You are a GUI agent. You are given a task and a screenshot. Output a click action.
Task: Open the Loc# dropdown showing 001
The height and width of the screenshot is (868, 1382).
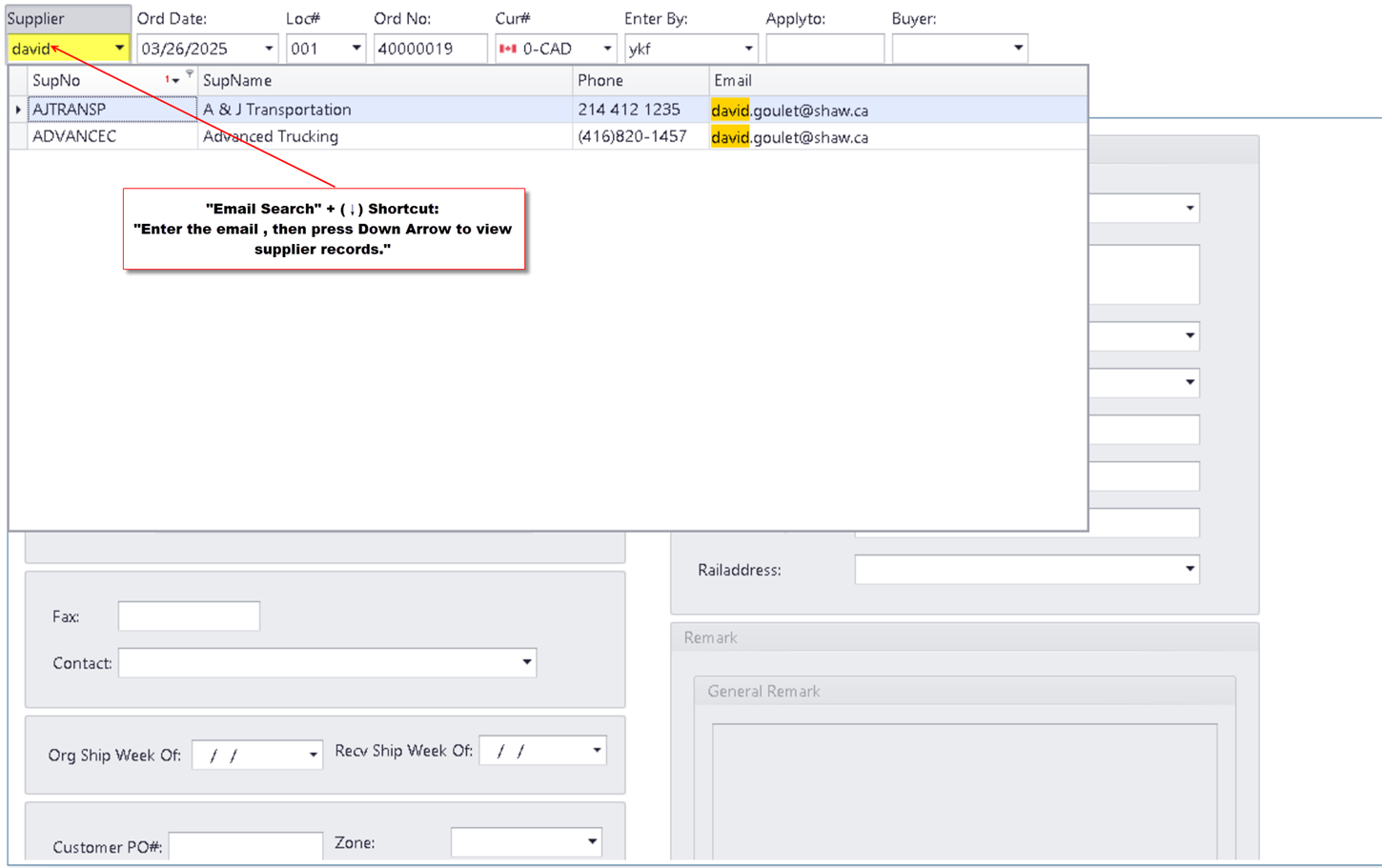click(356, 48)
